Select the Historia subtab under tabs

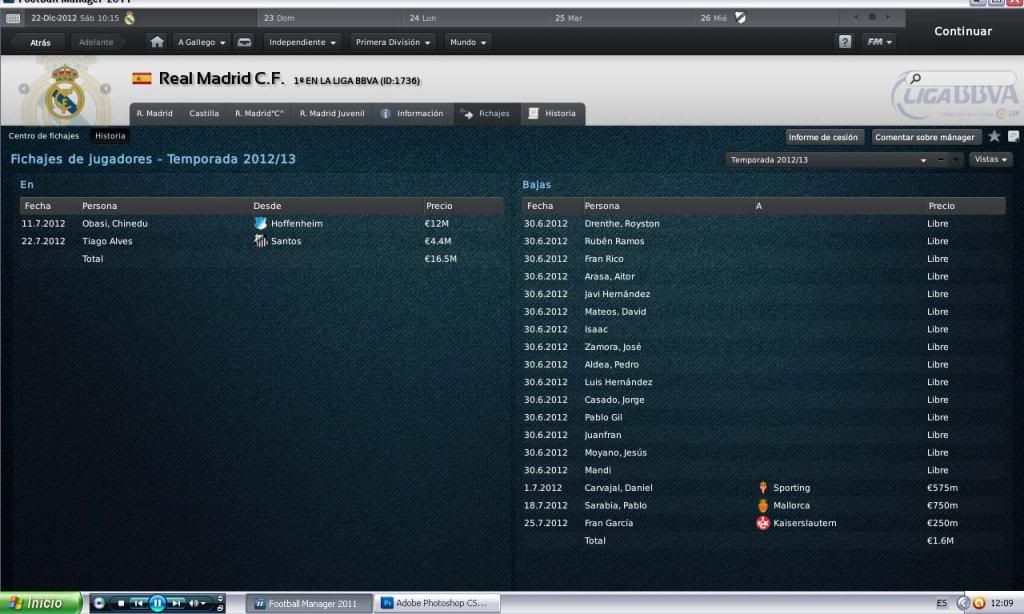(110, 136)
